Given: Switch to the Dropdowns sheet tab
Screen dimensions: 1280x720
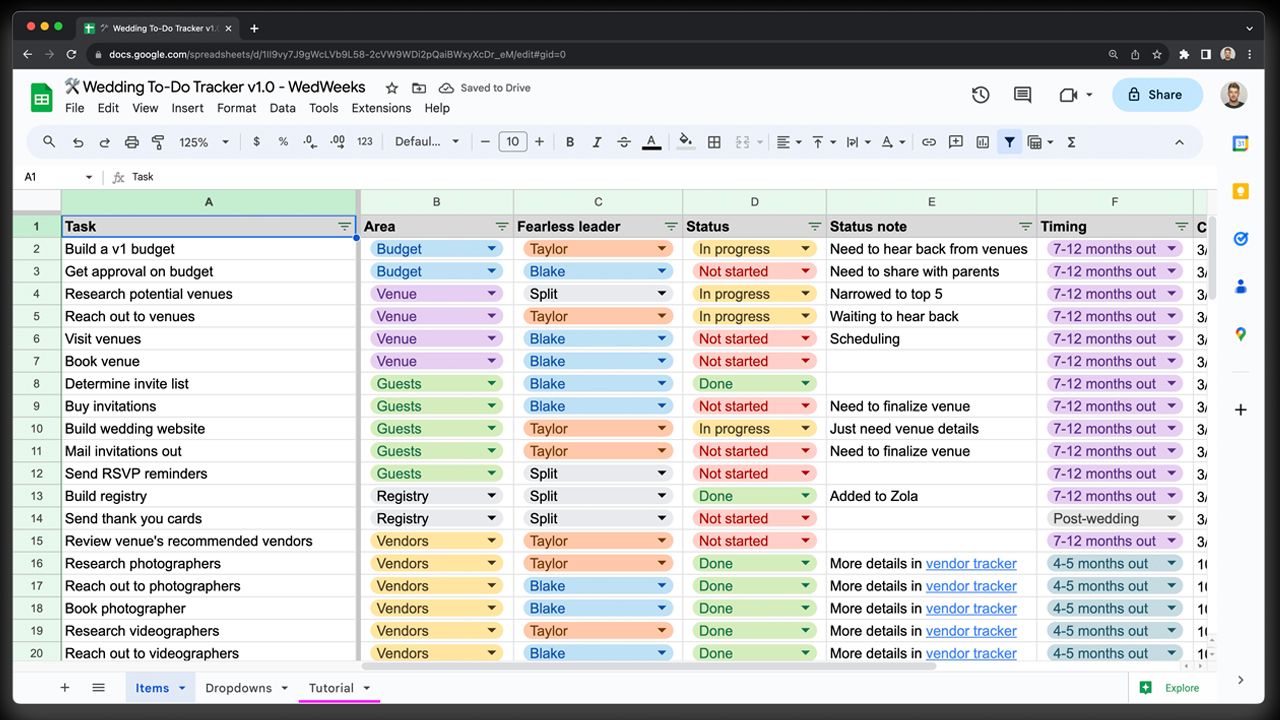Looking at the screenshot, I should 238,688.
